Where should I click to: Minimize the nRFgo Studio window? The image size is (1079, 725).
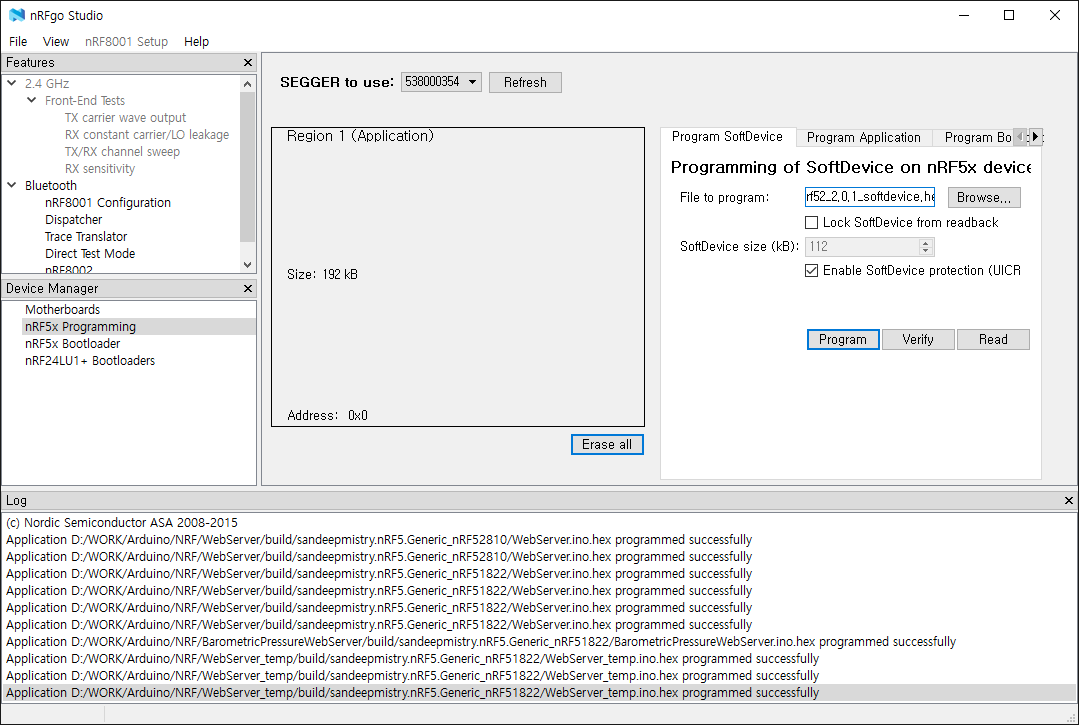click(x=963, y=15)
